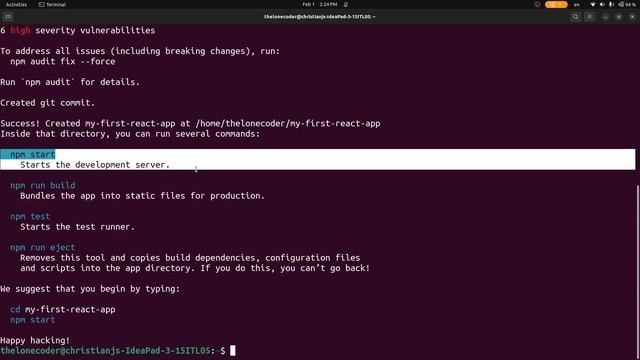Click the 'To address all issues' line
This screenshot has height=360, width=640.
(140, 51)
